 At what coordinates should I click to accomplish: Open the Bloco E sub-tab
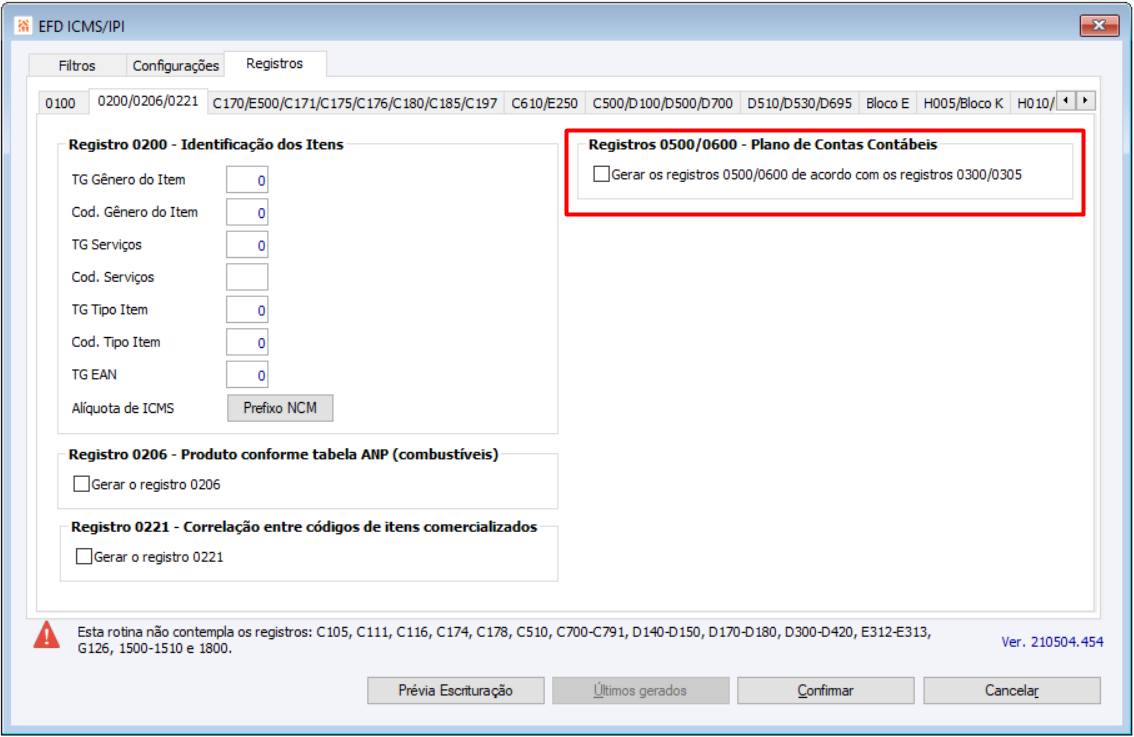pos(887,103)
